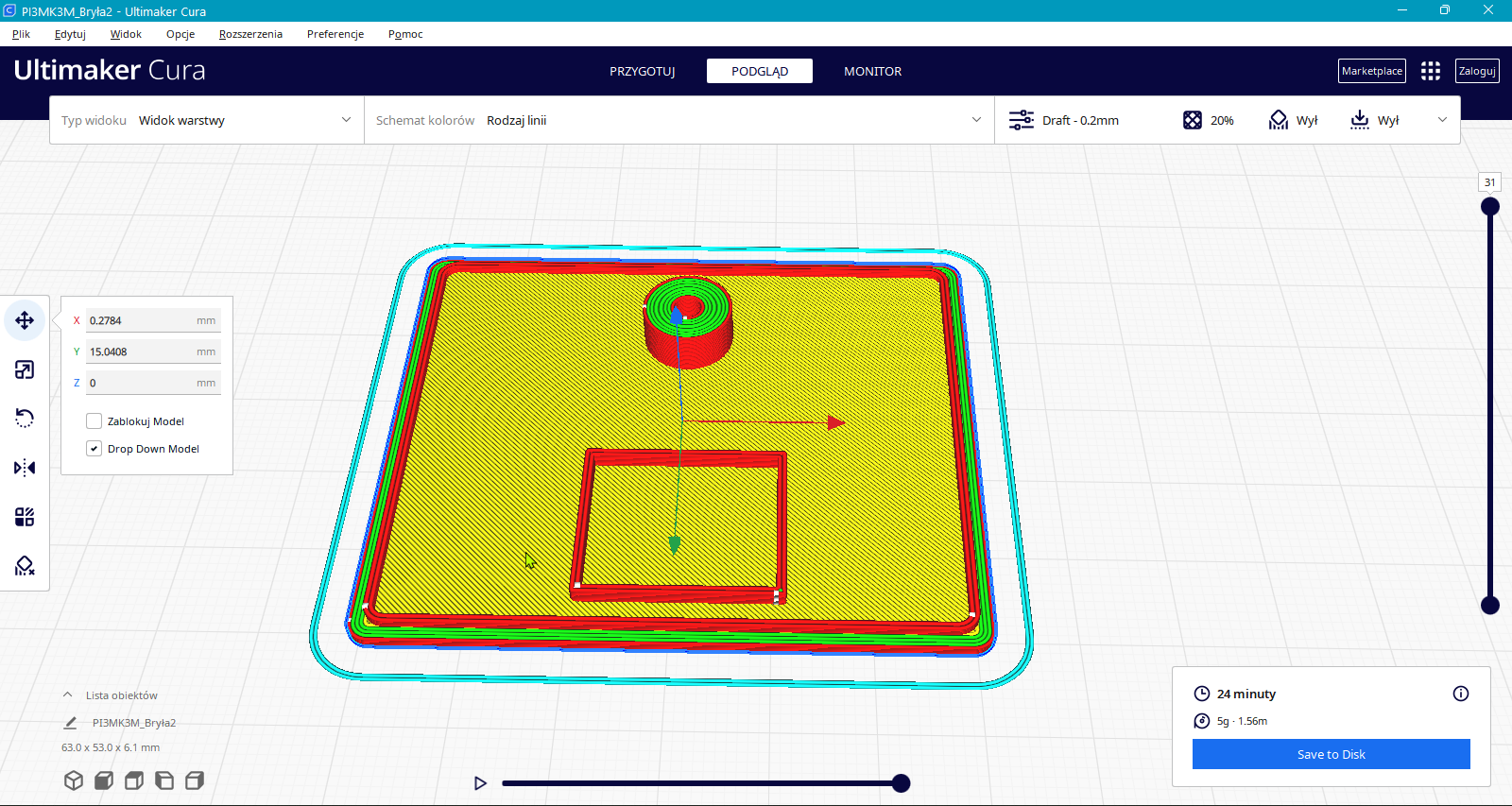Open the Widok menu
The width and height of the screenshot is (1512, 806).
point(126,34)
